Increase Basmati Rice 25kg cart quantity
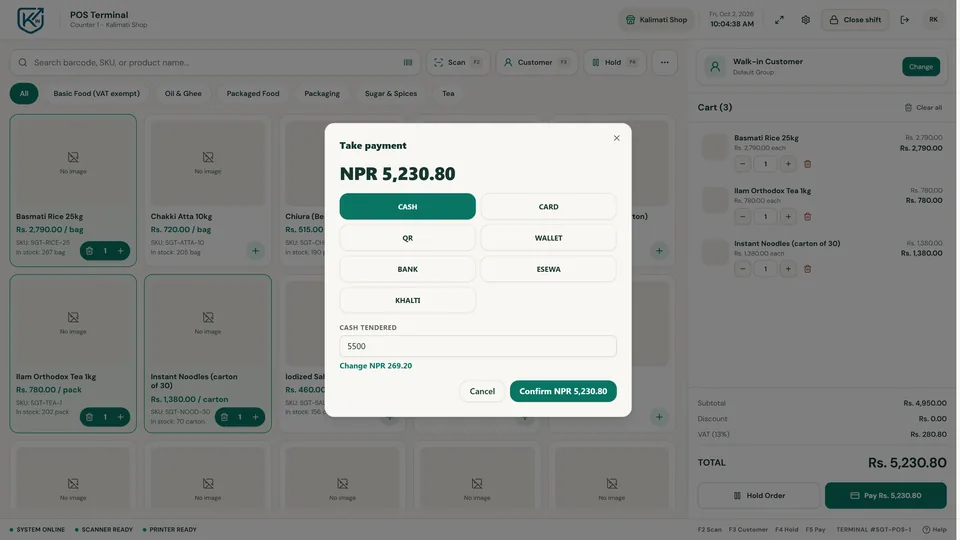This screenshot has height=540, width=960. point(788,164)
